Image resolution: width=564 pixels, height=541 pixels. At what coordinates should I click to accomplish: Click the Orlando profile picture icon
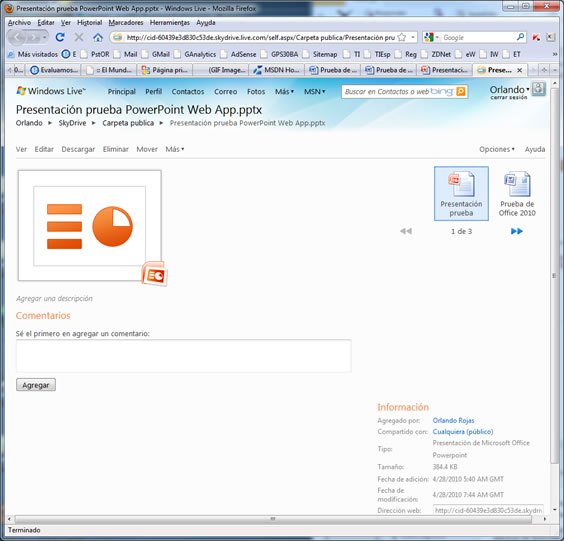(538, 89)
